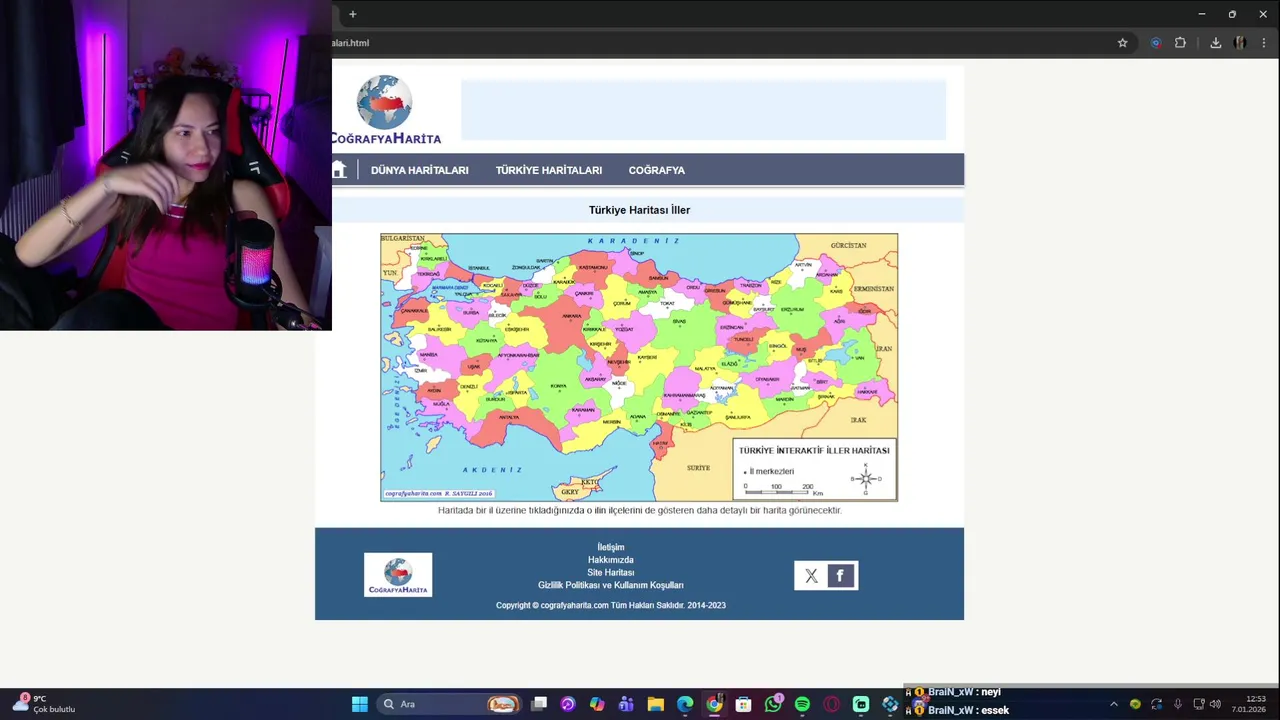Open Microsoft Edge from the taskbar
This screenshot has width=1280, height=720.
pos(685,704)
